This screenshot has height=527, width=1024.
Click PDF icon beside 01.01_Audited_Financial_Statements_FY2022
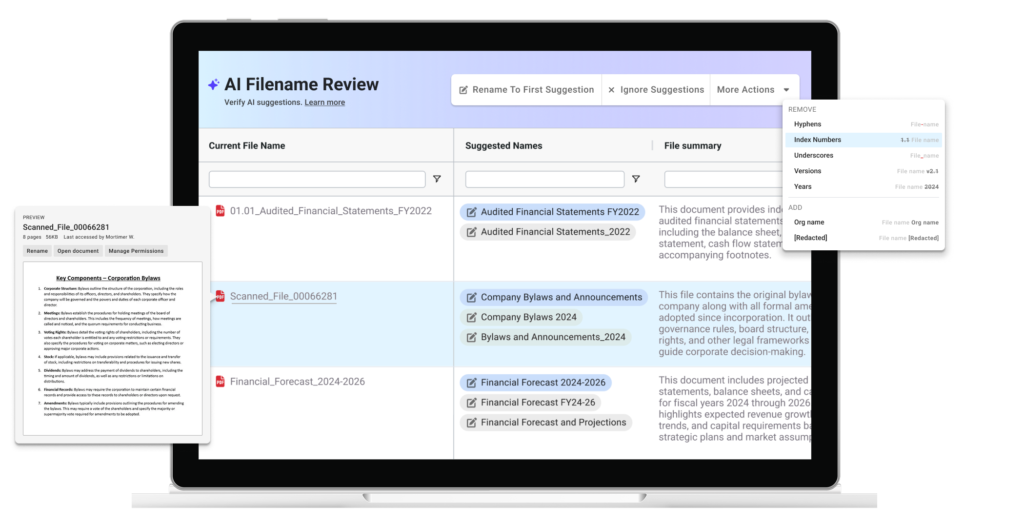coord(220,211)
